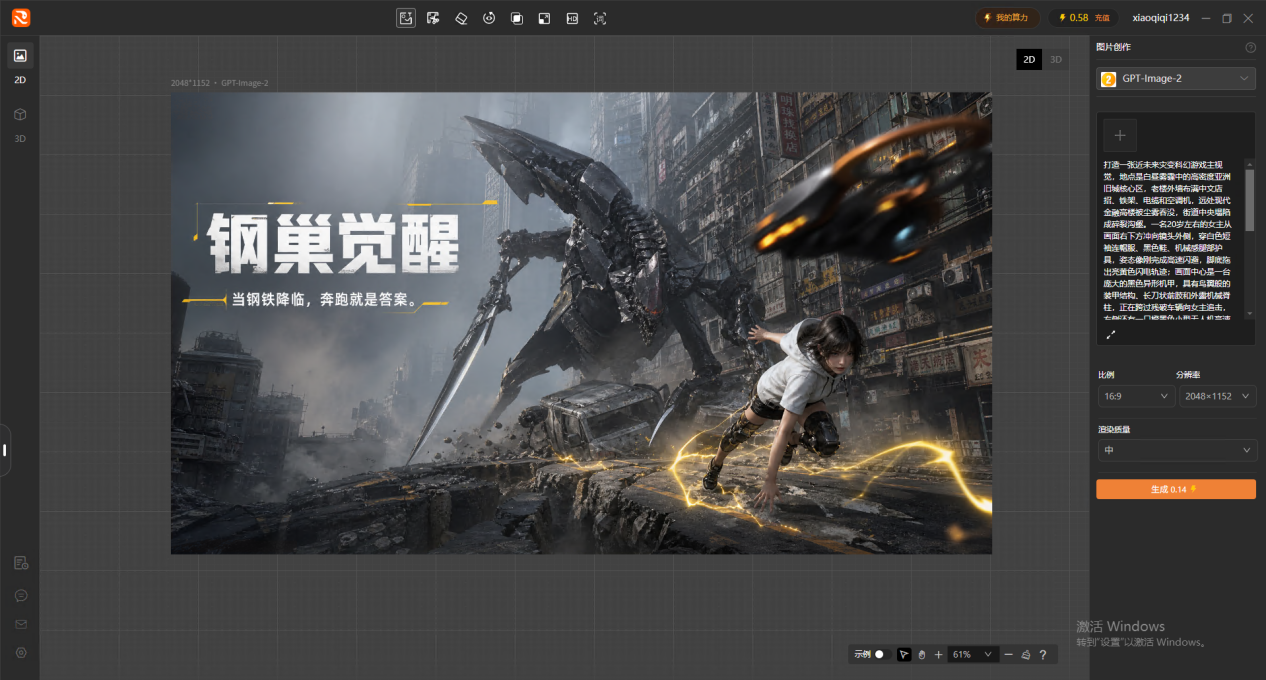
Task: Open the GPT-Image-2 model dropdown
Action: click(x=1175, y=78)
